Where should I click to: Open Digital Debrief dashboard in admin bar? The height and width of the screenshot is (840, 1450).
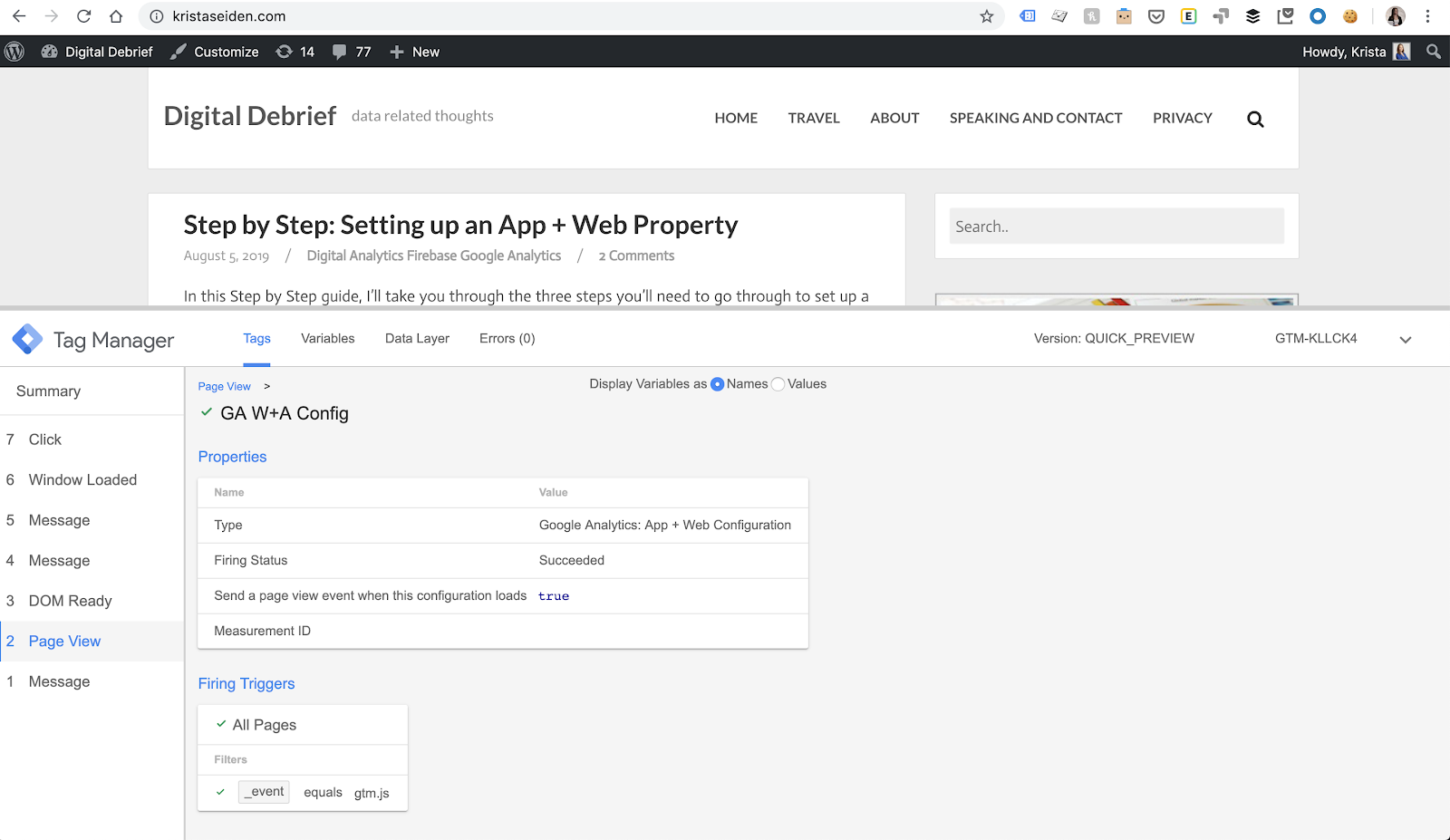(x=97, y=52)
